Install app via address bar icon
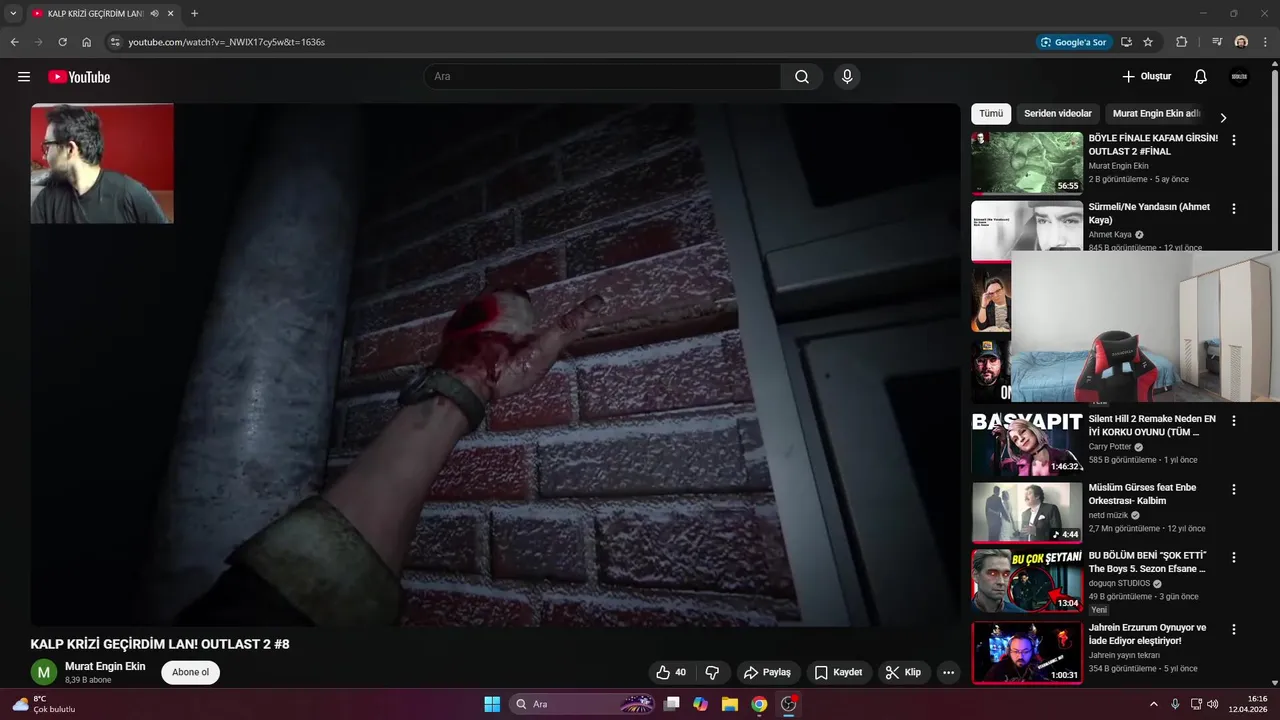 click(1126, 42)
